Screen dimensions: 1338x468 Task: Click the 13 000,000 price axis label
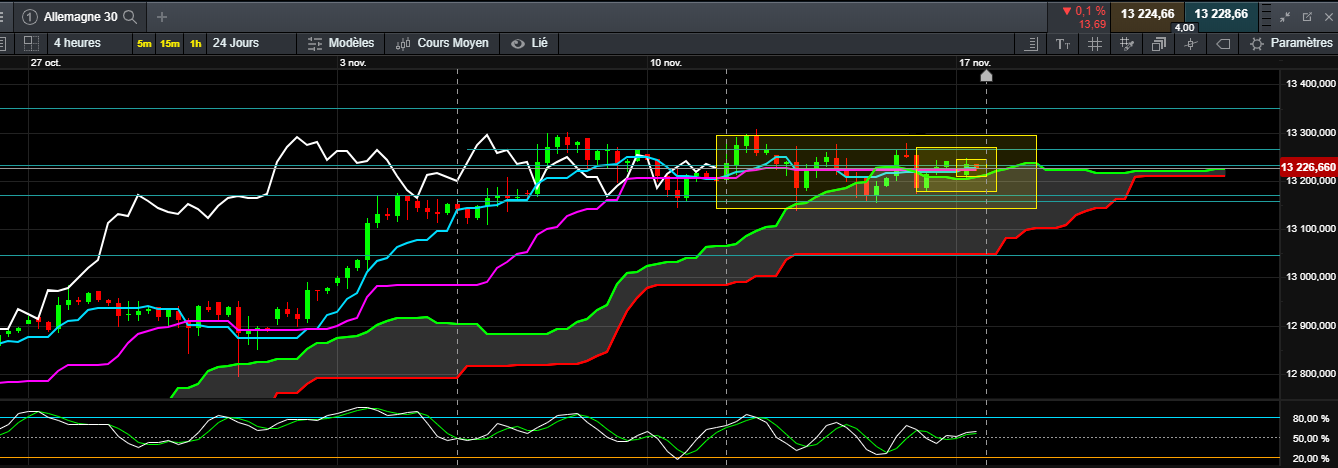[x=1309, y=277]
